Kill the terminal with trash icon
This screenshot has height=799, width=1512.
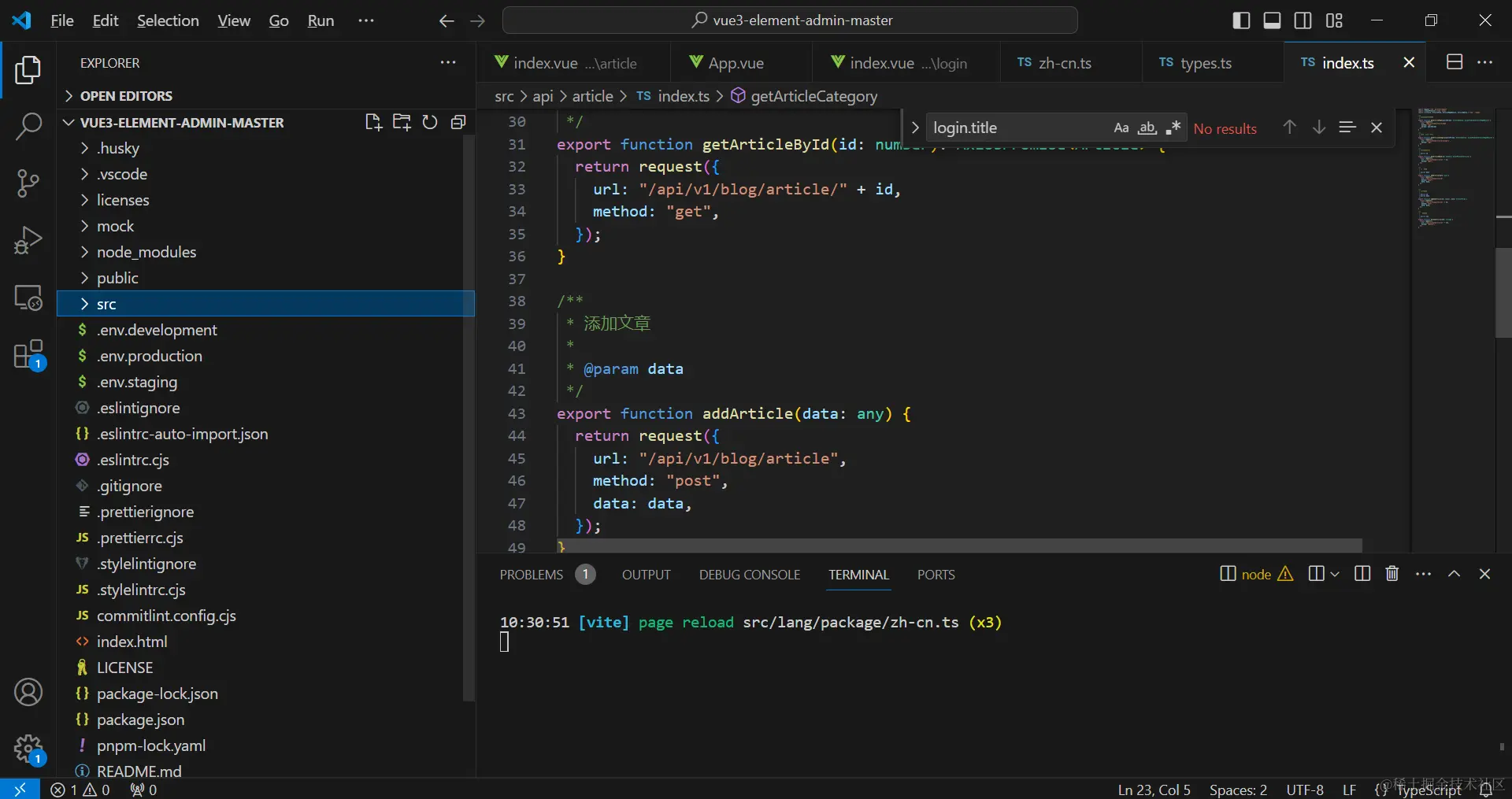pos(1392,574)
